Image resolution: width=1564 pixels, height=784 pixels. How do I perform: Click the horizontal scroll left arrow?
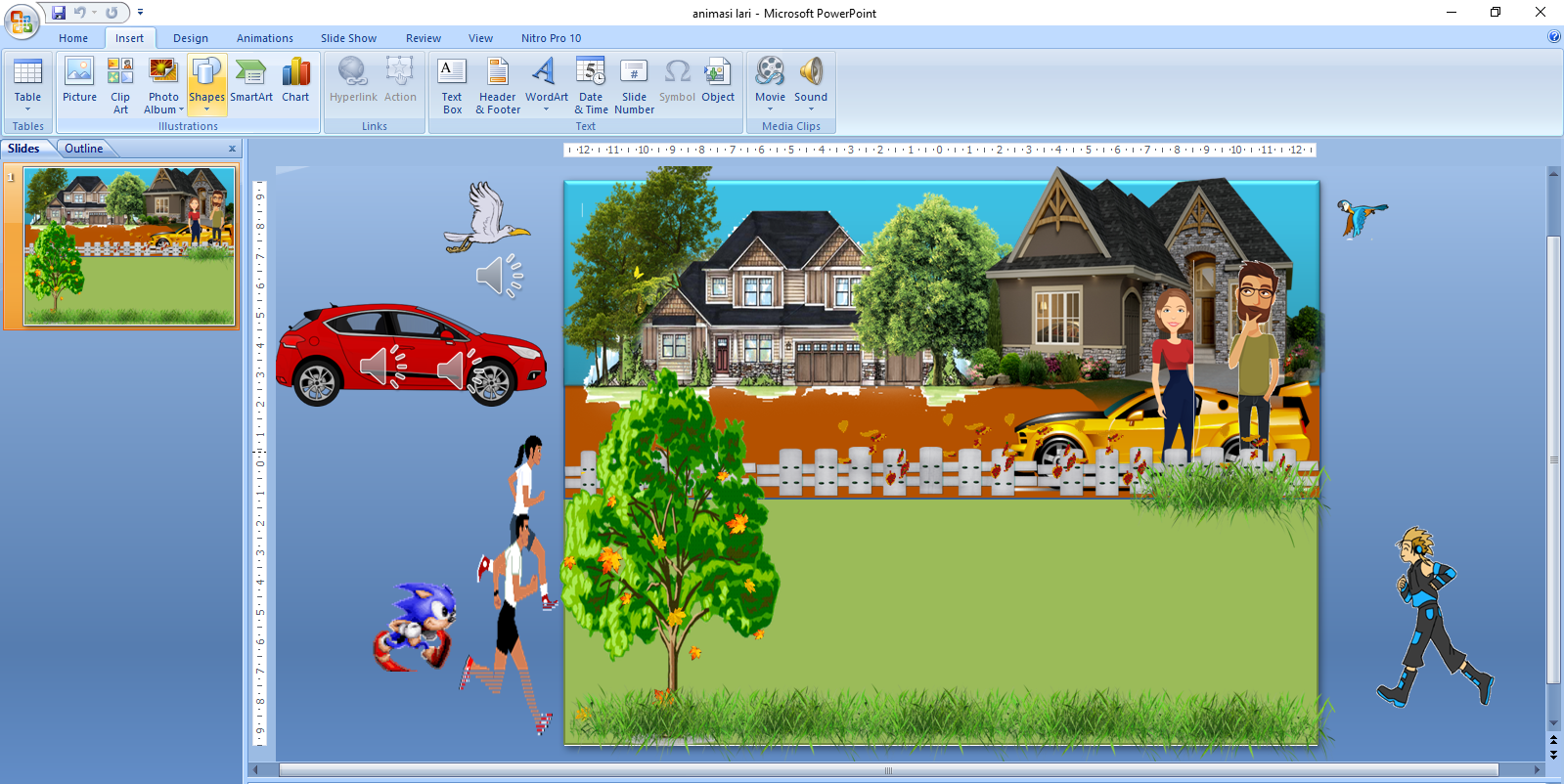coord(258,770)
